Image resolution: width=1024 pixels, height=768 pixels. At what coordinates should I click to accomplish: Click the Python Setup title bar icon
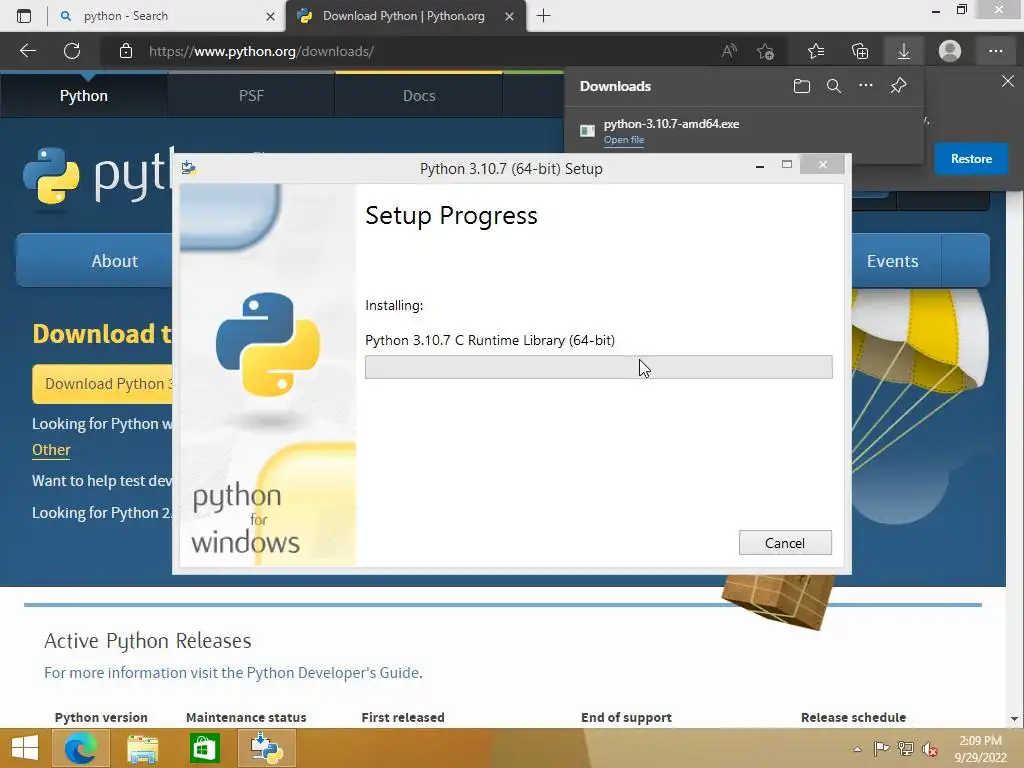(x=189, y=168)
